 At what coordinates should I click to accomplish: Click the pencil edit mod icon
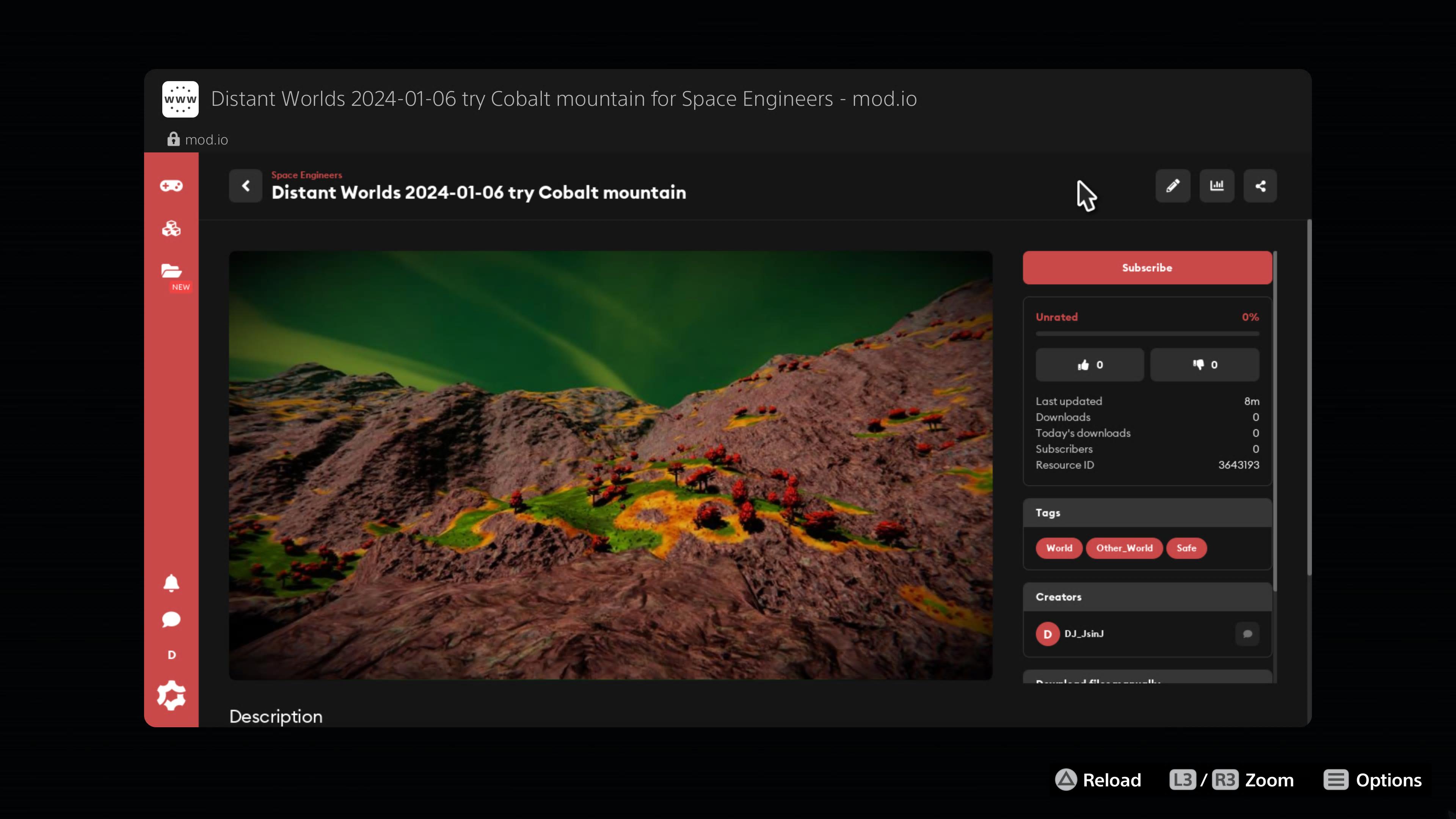1173,186
